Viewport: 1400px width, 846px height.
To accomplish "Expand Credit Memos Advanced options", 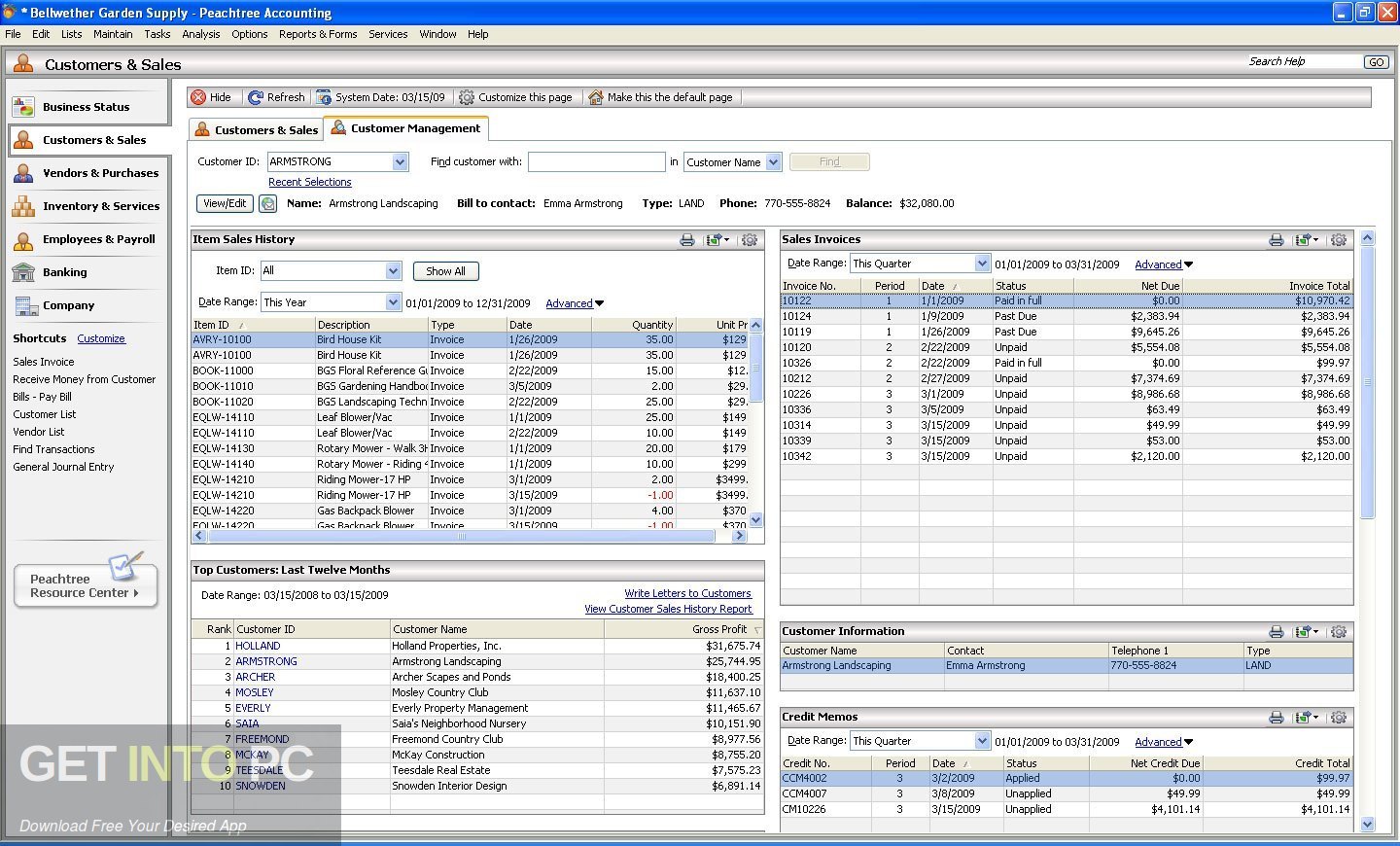I will 1164,742.
